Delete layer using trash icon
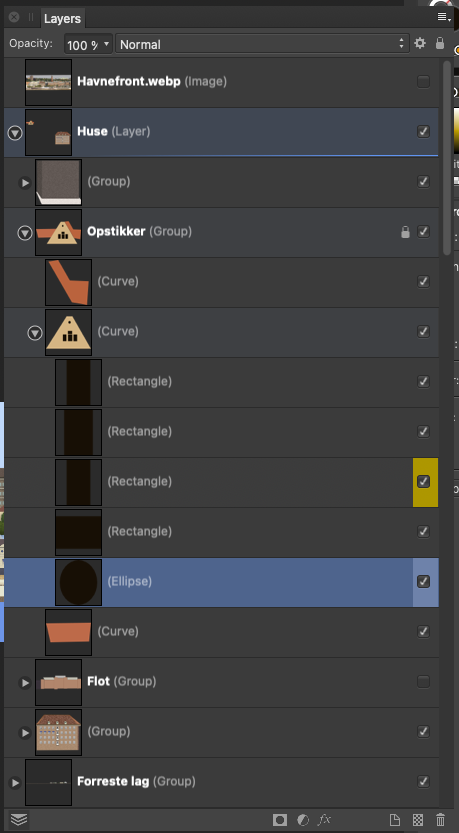This screenshot has width=459, height=833. click(x=440, y=820)
